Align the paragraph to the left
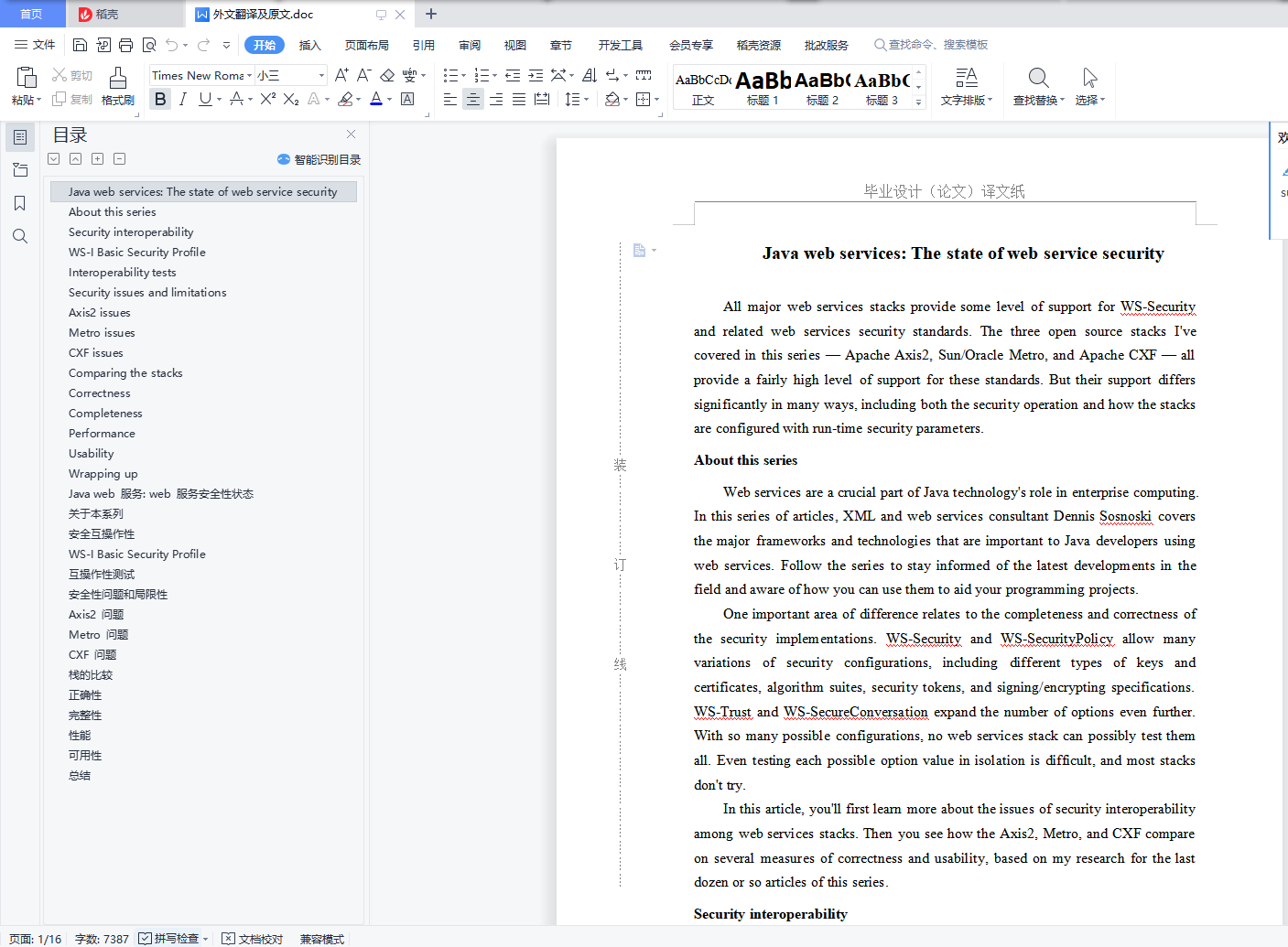This screenshot has height=947, width=1288. [x=450, y=99]
